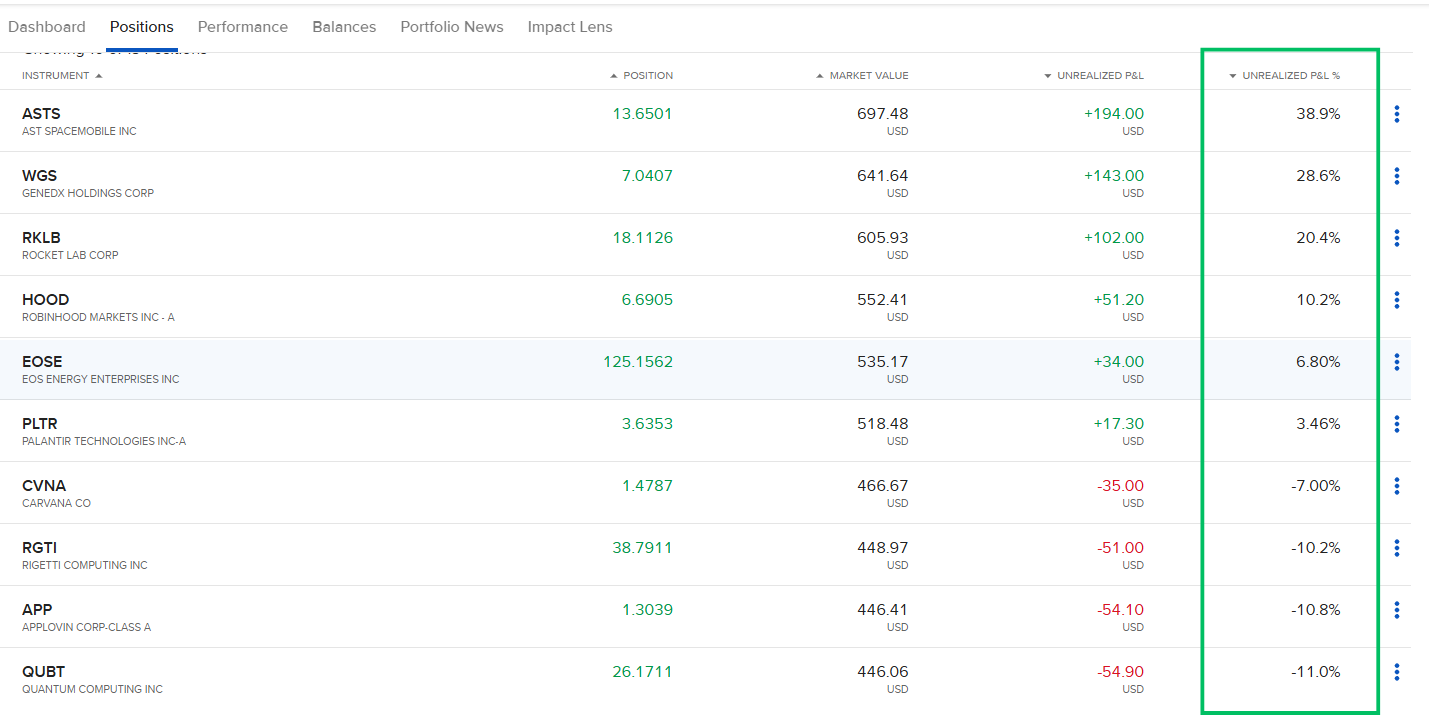The image size is (1429, 715).
Task: Open the three-dot menu for RKLB row
Action: point(1396,238)
